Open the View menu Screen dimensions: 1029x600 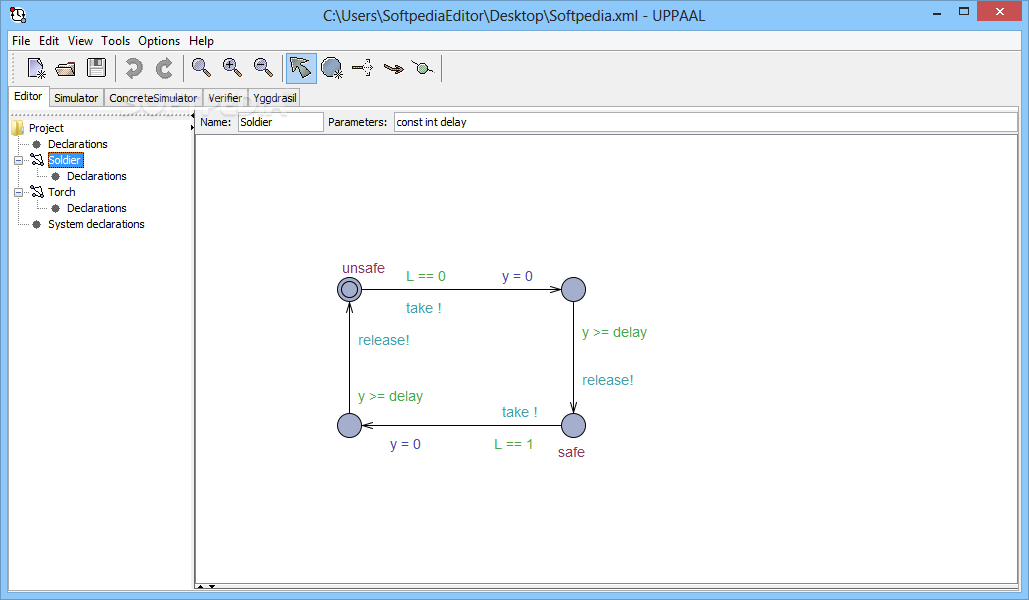click(x=80, y=41)
